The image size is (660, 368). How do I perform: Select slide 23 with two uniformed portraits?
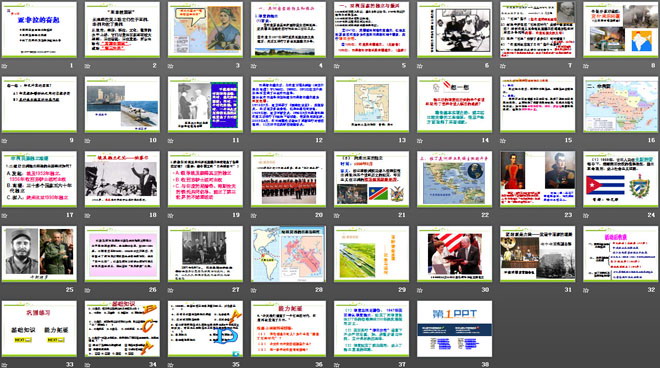[x=538, y=179]
